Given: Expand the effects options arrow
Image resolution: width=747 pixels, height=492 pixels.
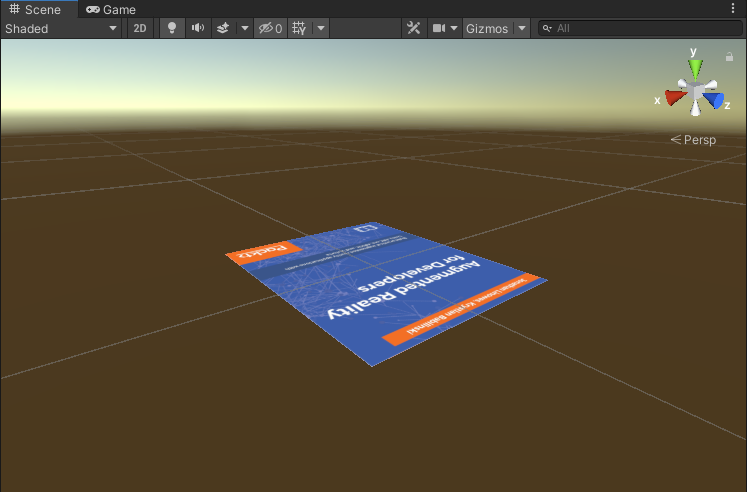Looking at the screenshot, I should click(245, 29).
